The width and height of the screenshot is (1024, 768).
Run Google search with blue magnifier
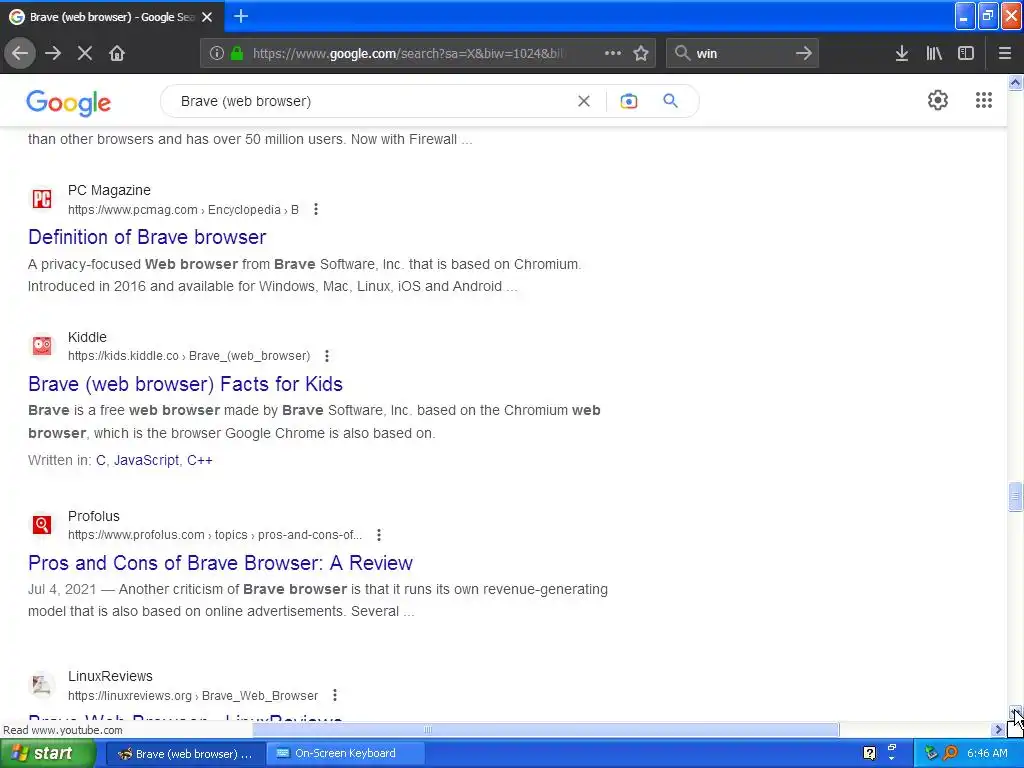point(671,101)
